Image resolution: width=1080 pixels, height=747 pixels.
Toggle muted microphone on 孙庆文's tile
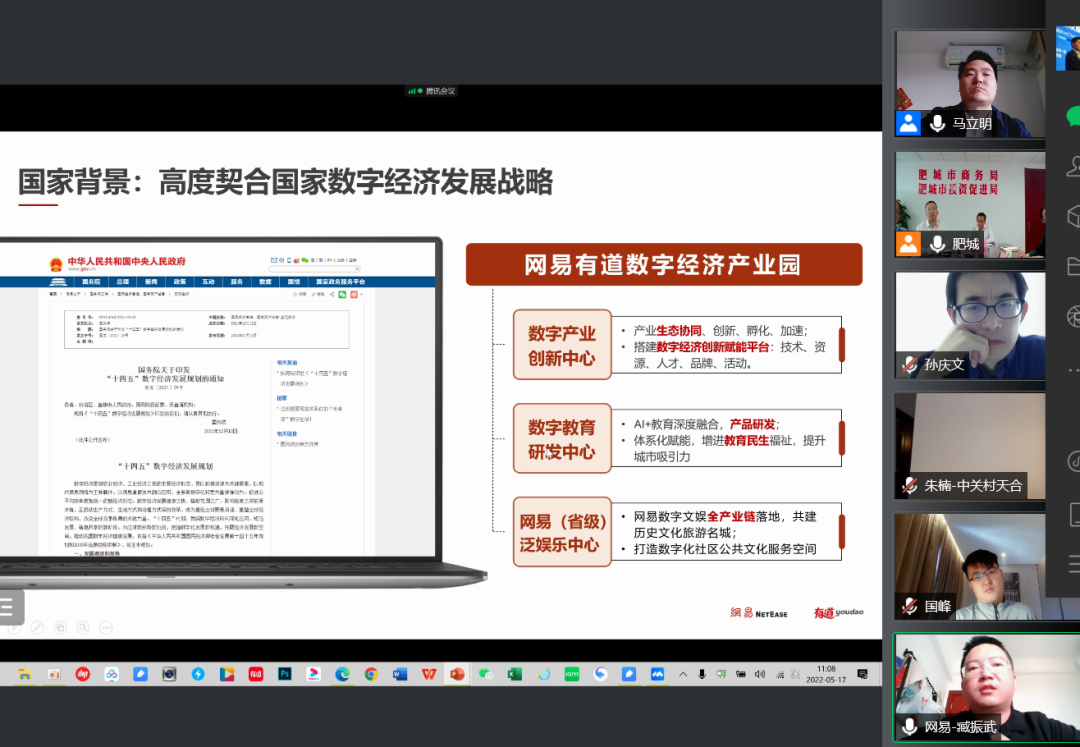coord(910,365)
